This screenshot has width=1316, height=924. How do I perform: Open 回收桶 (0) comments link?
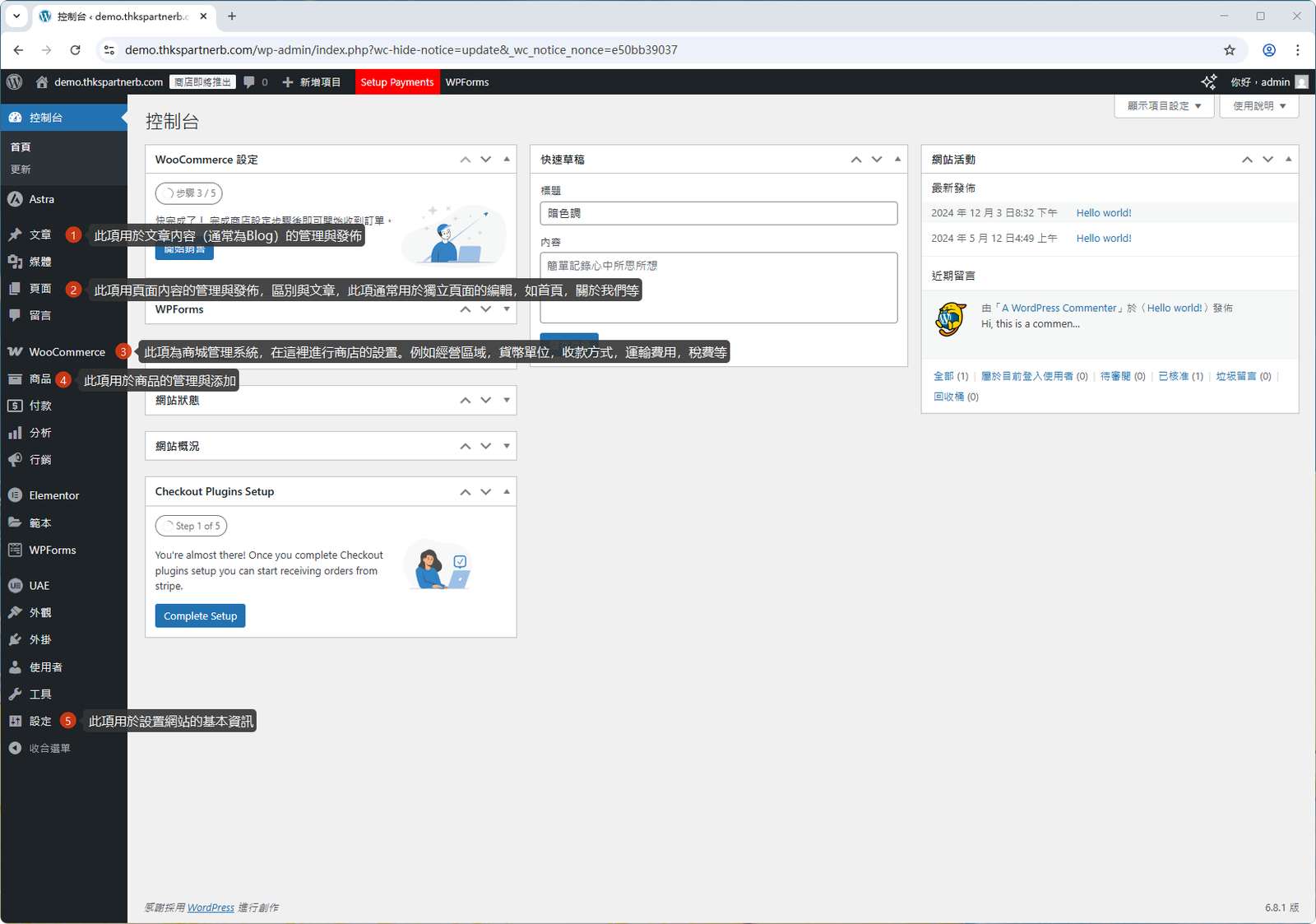coord(956,397)
